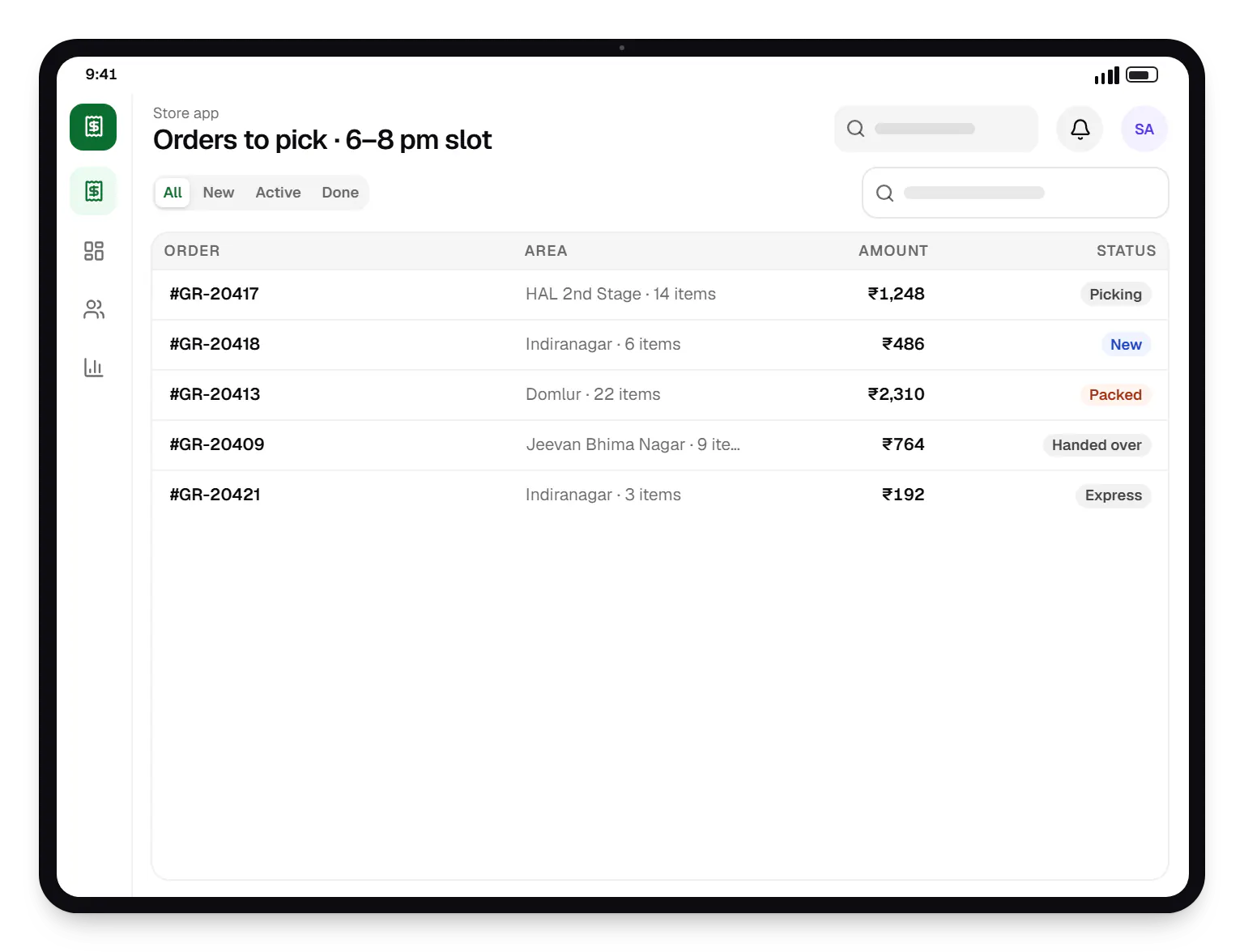Sort by the AMOUNT column header
This screenshot has width=1244, height=952.
pos(893,251)
